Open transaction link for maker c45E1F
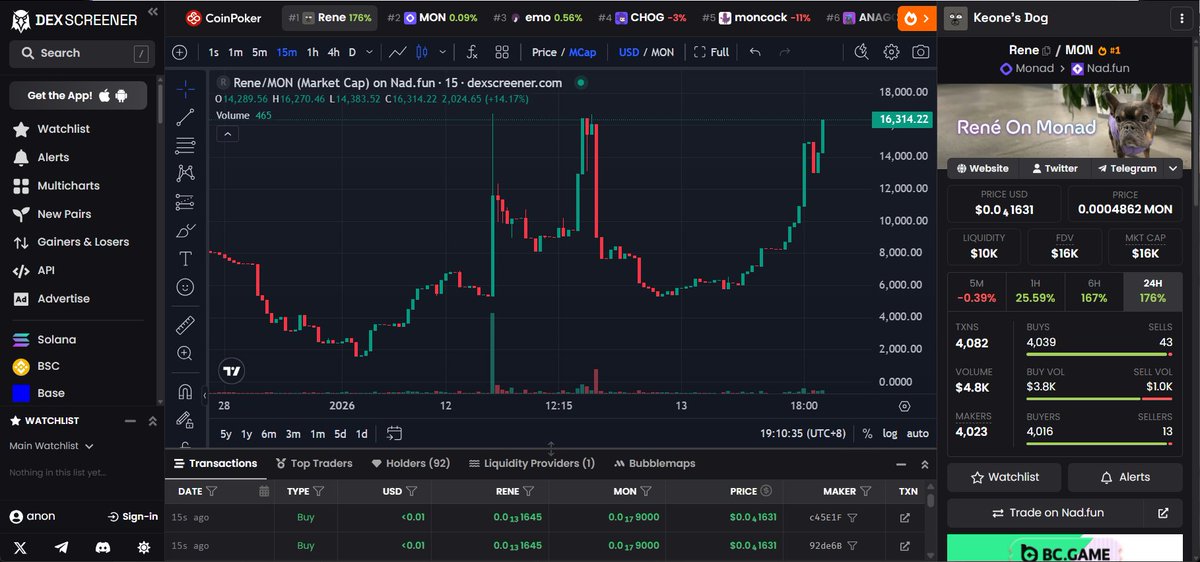This screenshot has width=1200, height=562. 905,517
